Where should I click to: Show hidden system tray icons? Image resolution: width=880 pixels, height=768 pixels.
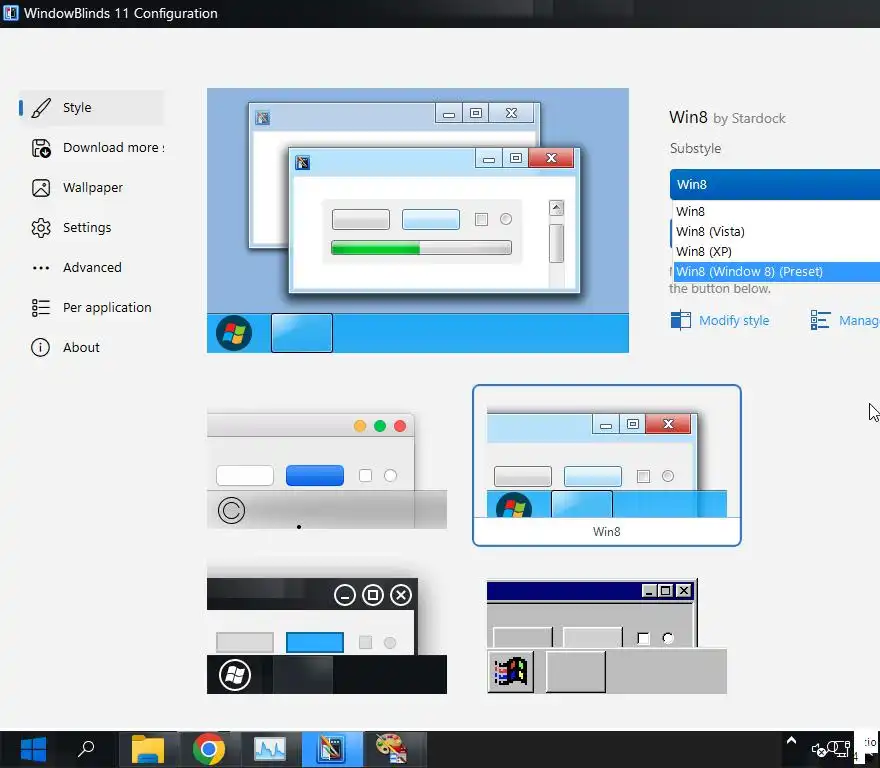791,740
